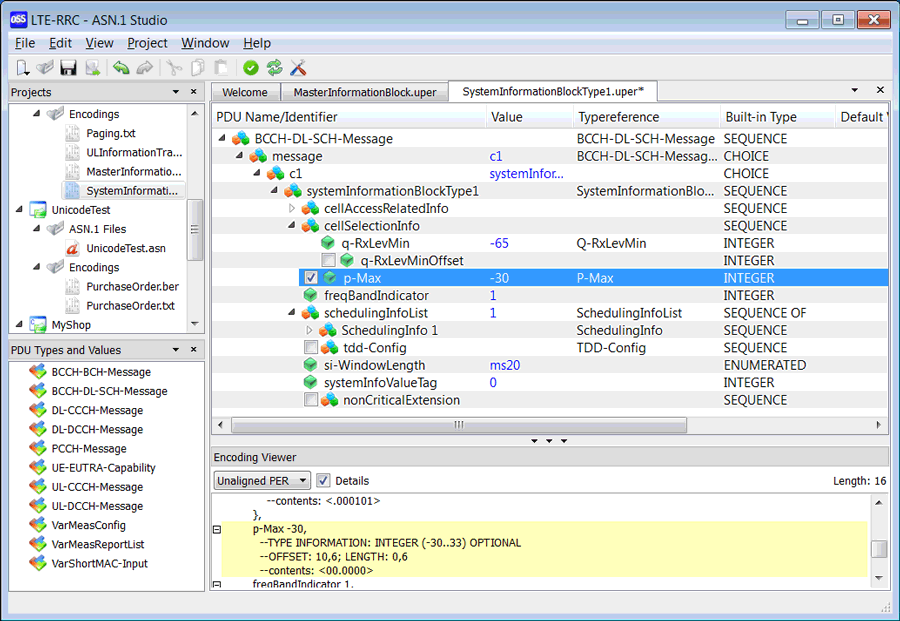Click the Copy toolbar icon
This screenshot has height=621, width=900.
[197, 68]
